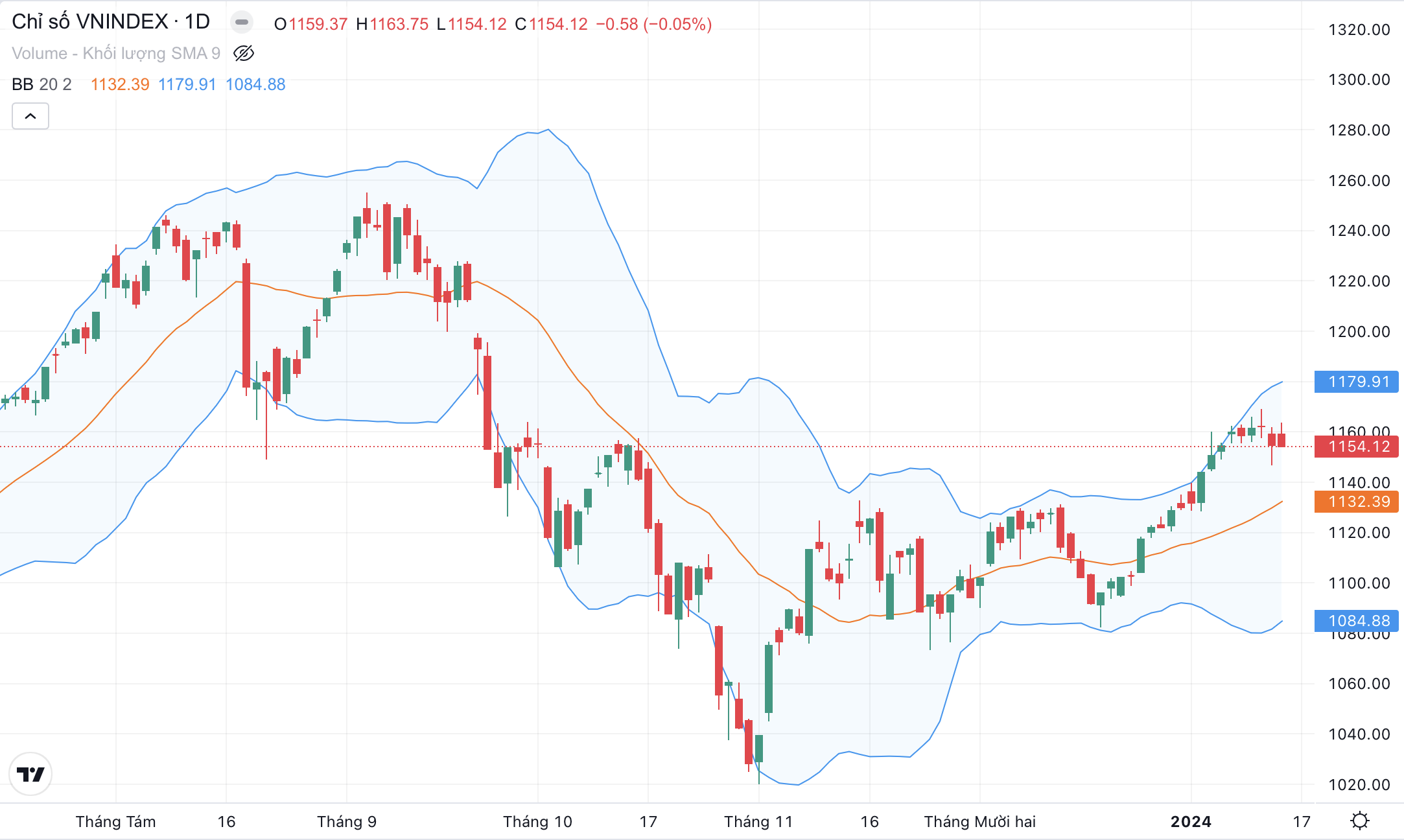Click the Volume - Khối lượng SMA 9 label
The width and height of the screenshot is (1404, 840).
pos(116,53)
